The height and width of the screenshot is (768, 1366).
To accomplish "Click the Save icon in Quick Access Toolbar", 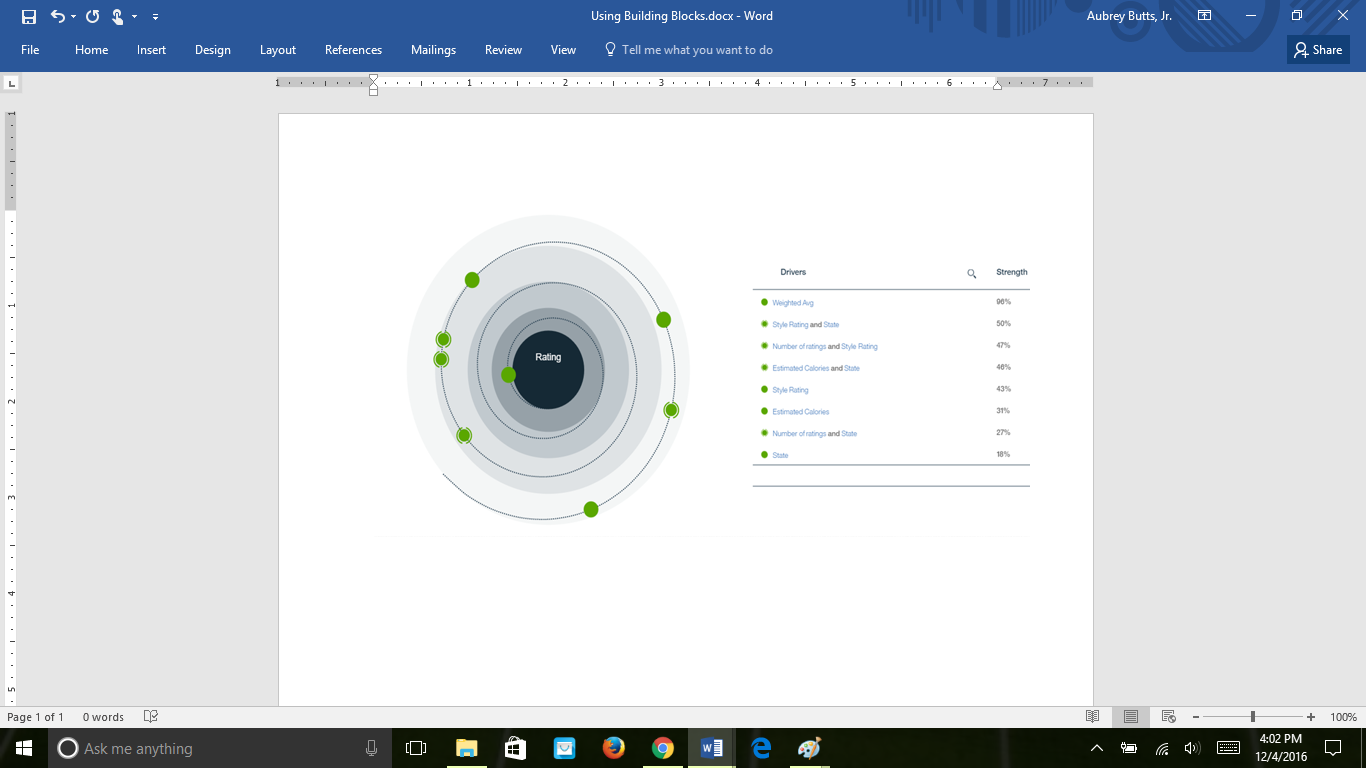I will [29, 16].
